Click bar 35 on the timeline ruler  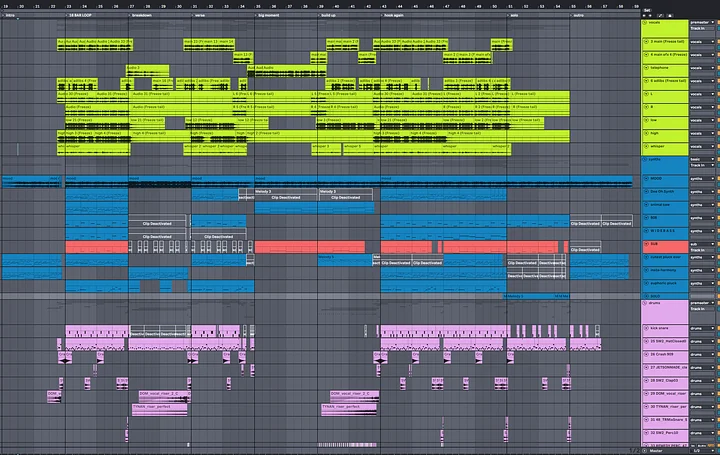tap(258, 6)
